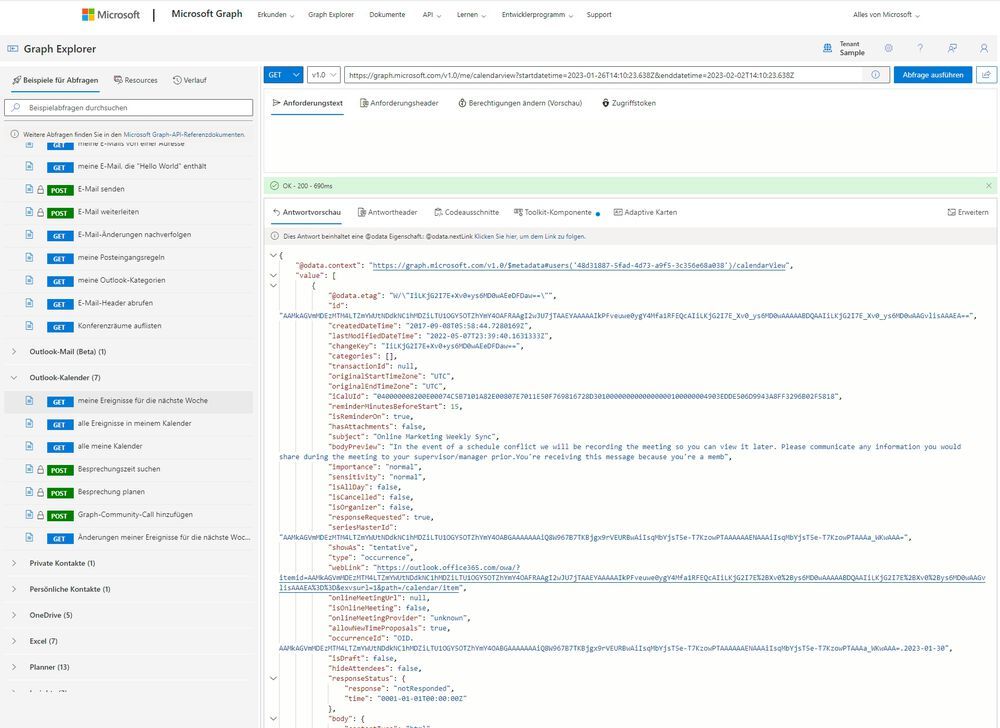This screenshot has width=1000, height=728.
Task: Expand Excel category
Action: click(14, 641)
